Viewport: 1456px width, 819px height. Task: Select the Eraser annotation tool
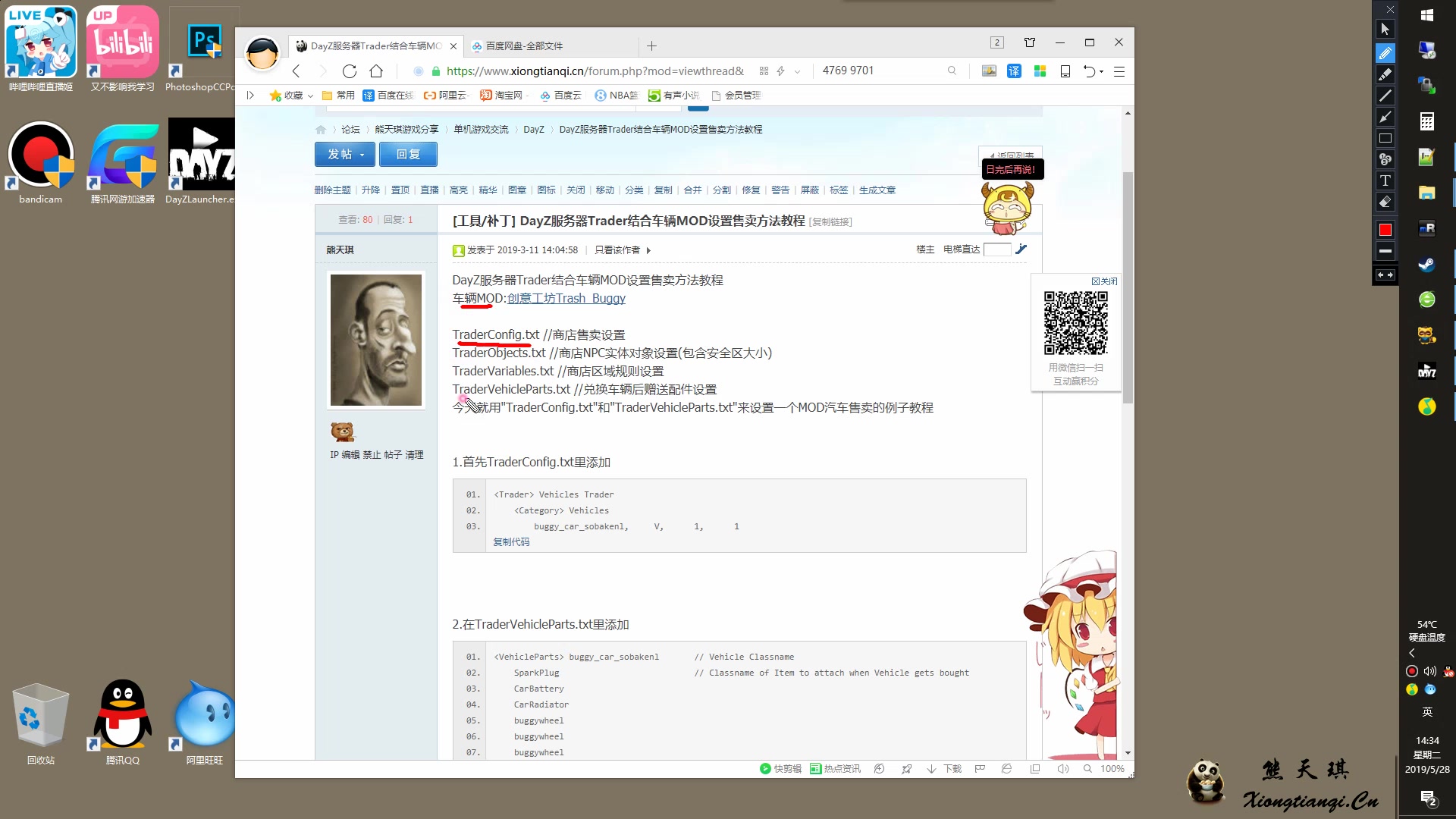click(x=1385, y=202)
